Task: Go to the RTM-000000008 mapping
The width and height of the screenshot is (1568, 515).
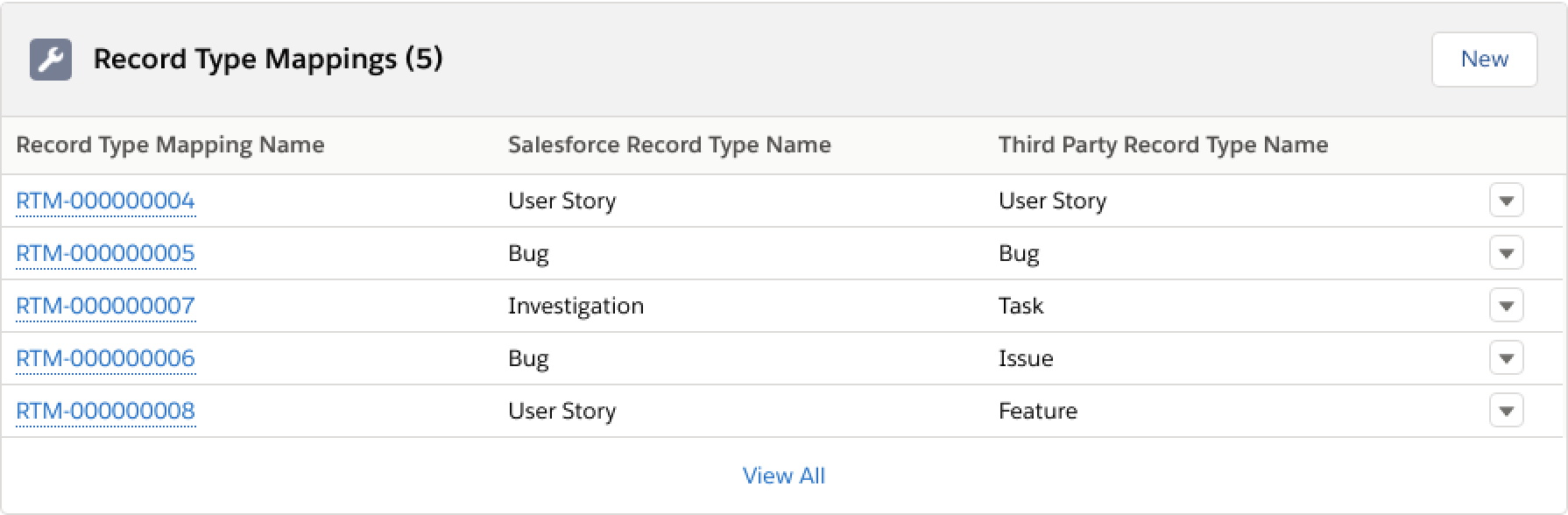Action: (x=105, y=412)
